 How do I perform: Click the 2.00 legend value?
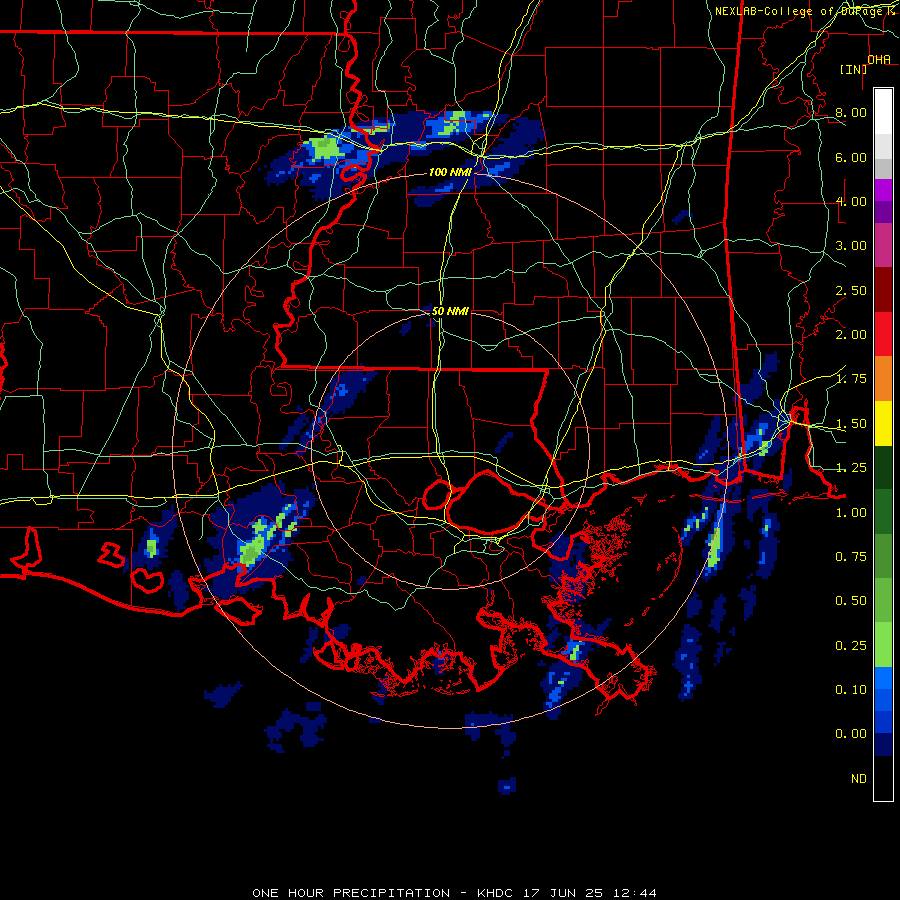click(x=851, y=335)
